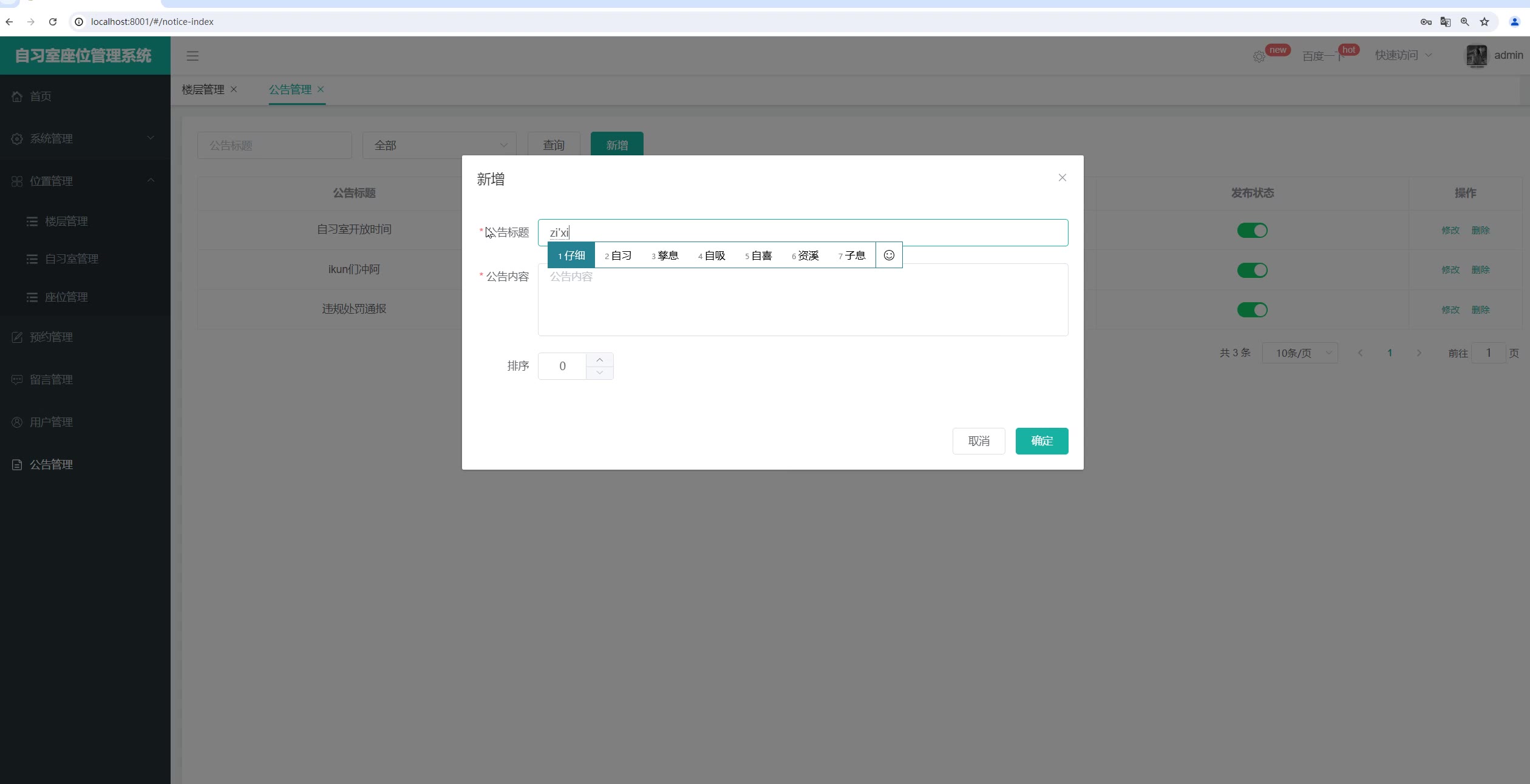
Task: Switch to the 公告管理 tab
Action: [x=290, y=89]
